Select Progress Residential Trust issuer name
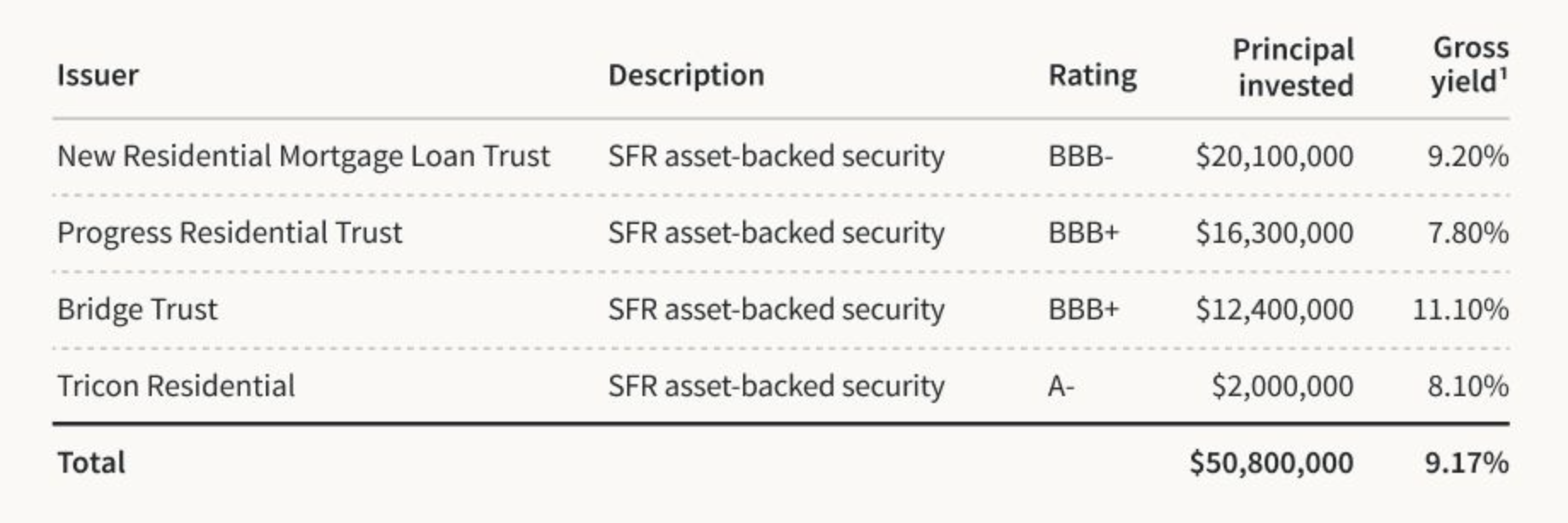 tap(229, 233)
